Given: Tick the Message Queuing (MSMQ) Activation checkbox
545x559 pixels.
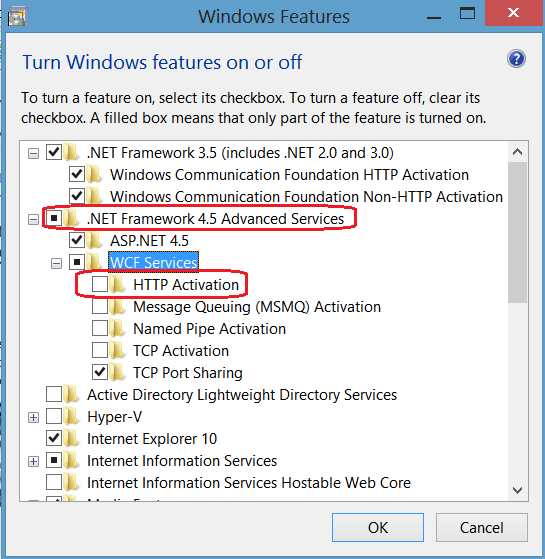Looking at the screenshot, I should coord(100,307).
